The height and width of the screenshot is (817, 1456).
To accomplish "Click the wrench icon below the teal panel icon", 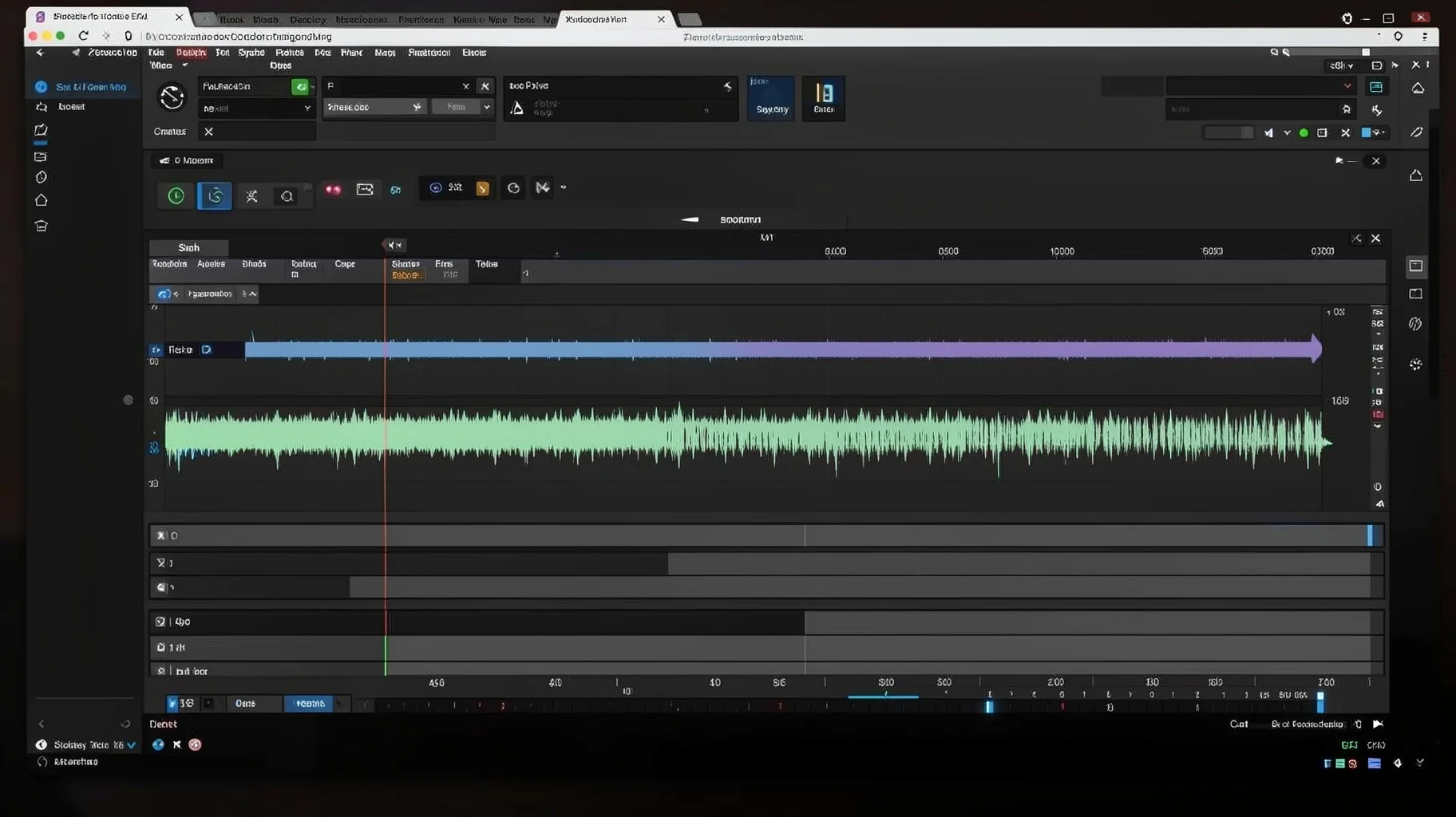I will [x=1377, y=110].
